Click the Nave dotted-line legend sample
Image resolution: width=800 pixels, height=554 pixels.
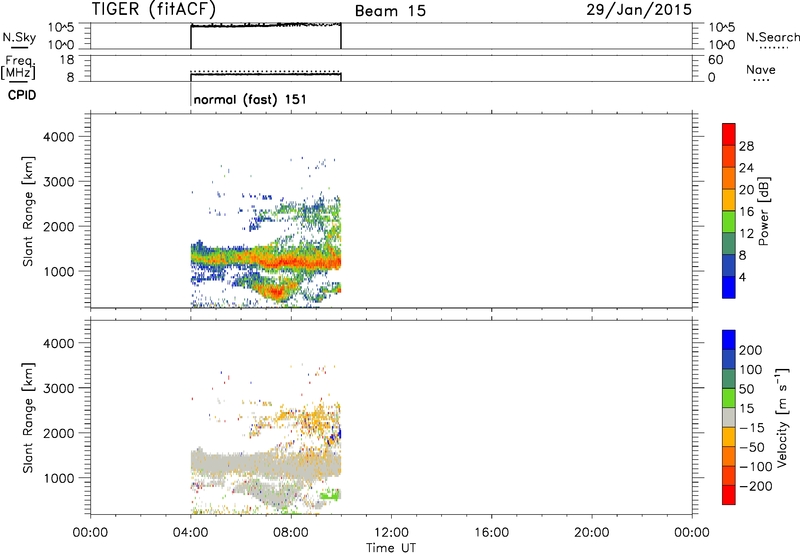761,80
